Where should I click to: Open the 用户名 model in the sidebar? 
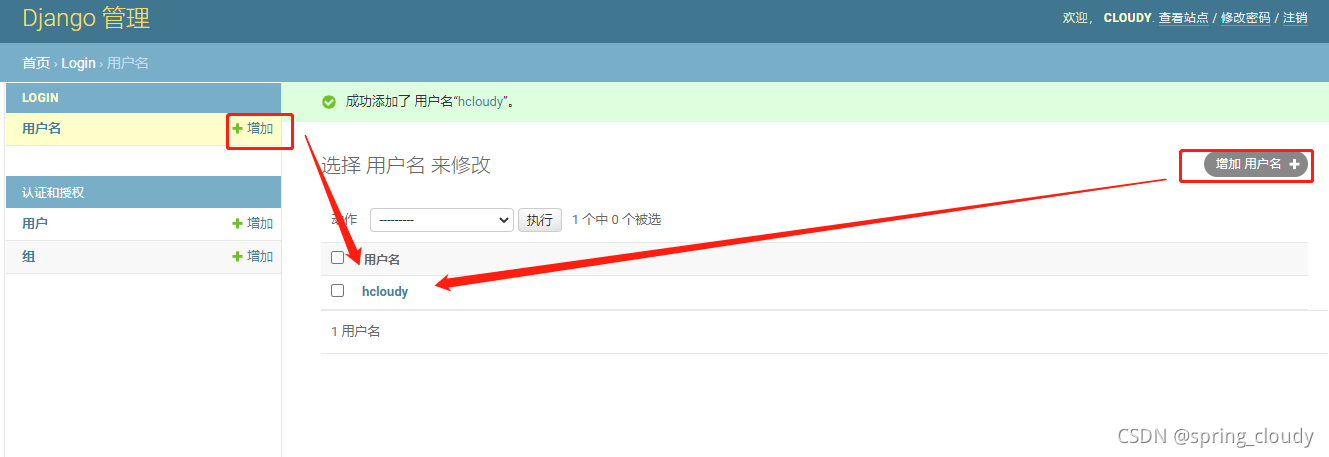click(x=42, y=128)
